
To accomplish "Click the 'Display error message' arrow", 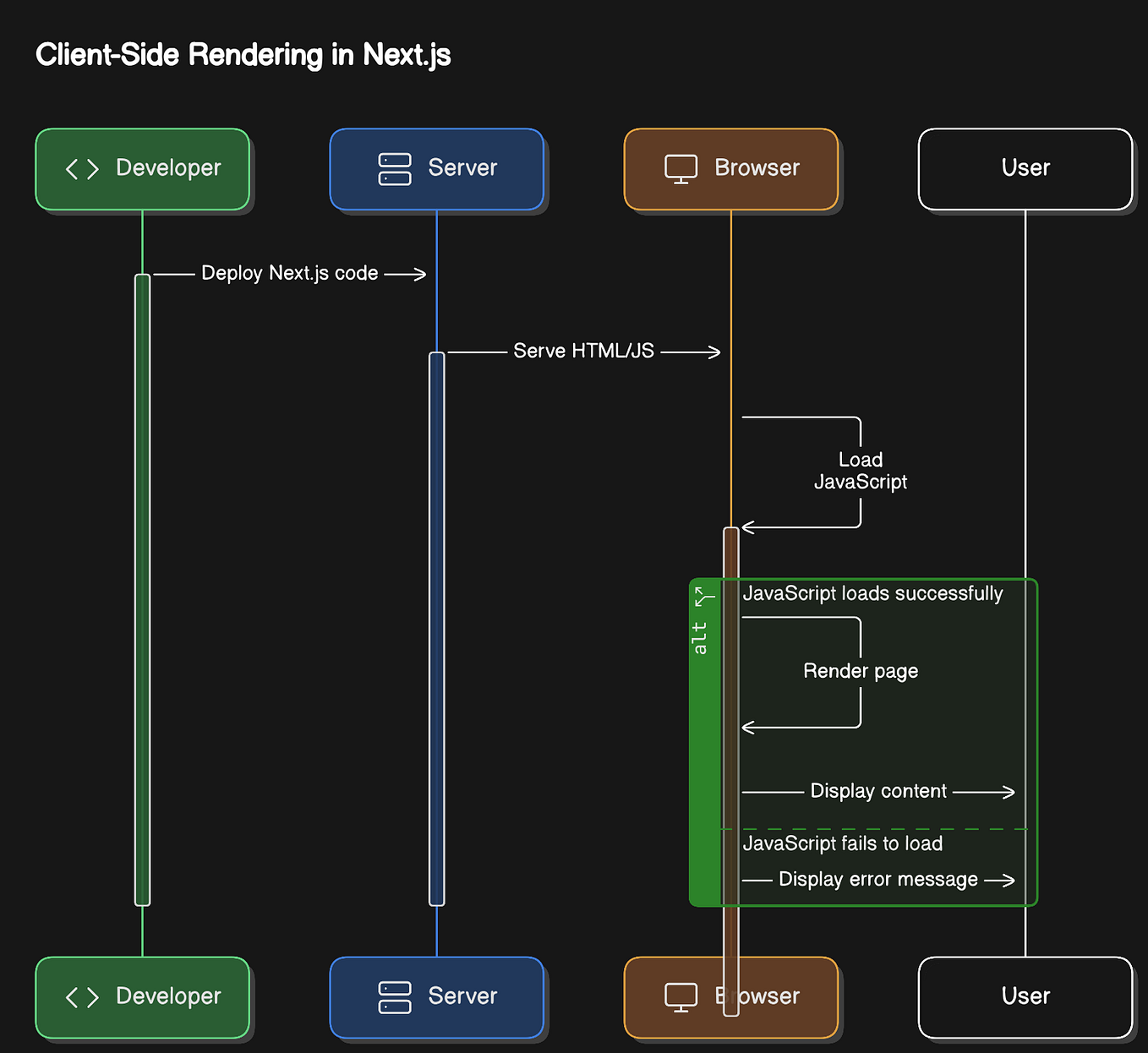I will (879, 879).
